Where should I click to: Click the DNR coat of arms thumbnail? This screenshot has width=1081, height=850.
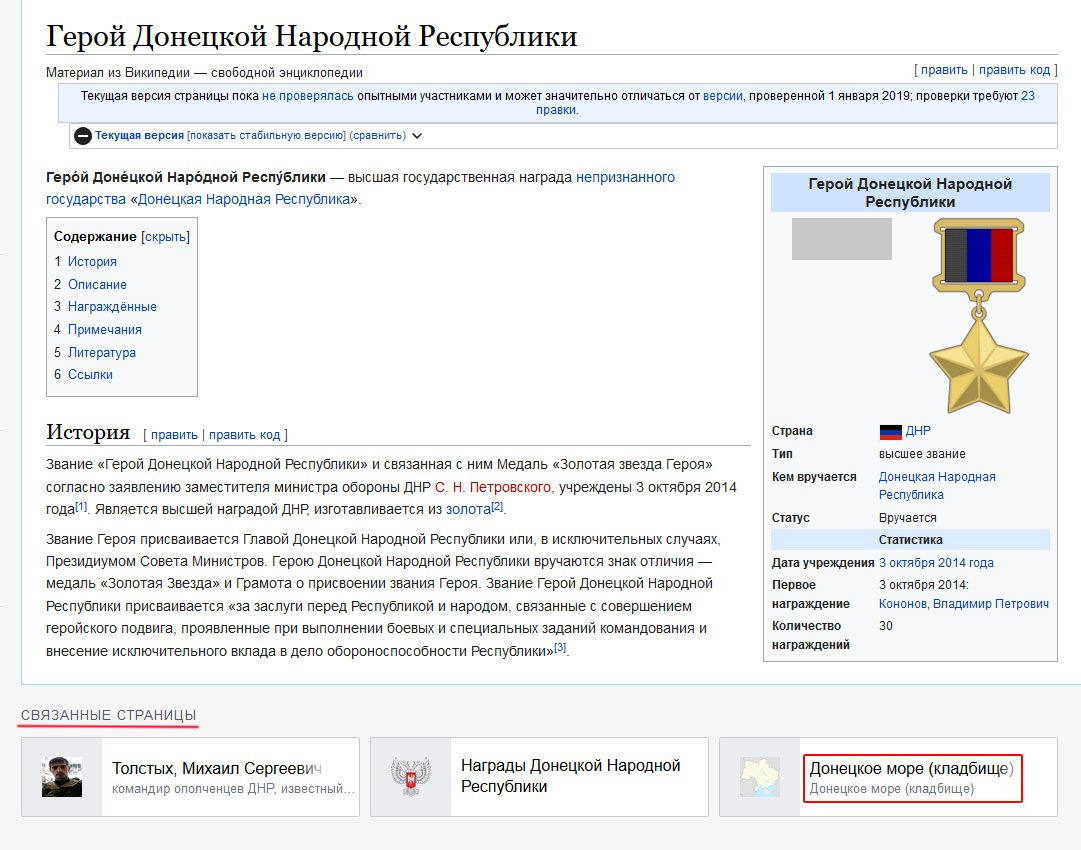[411, 777]
